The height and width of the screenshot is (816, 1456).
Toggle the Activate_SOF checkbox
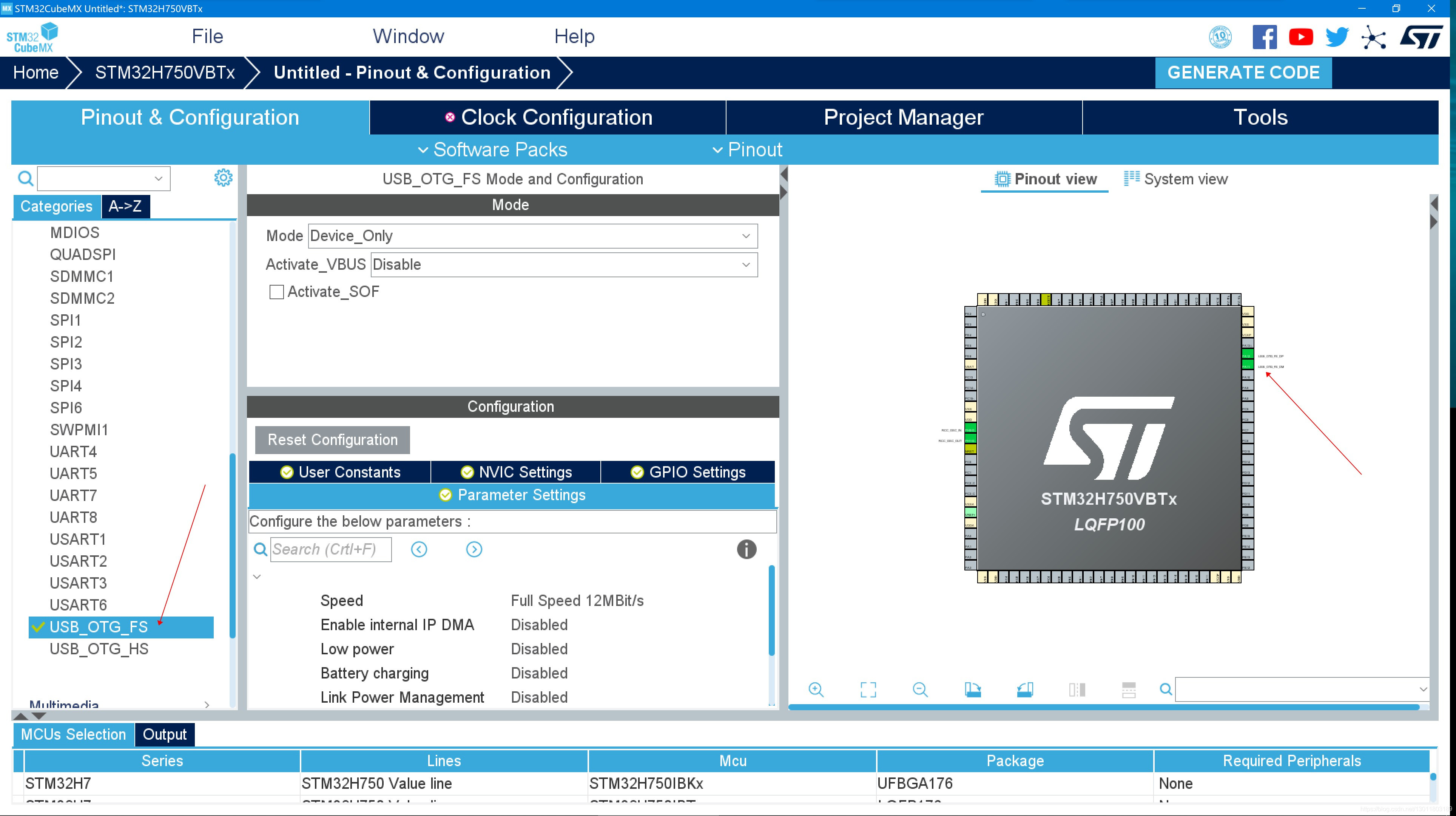[276, 292]
